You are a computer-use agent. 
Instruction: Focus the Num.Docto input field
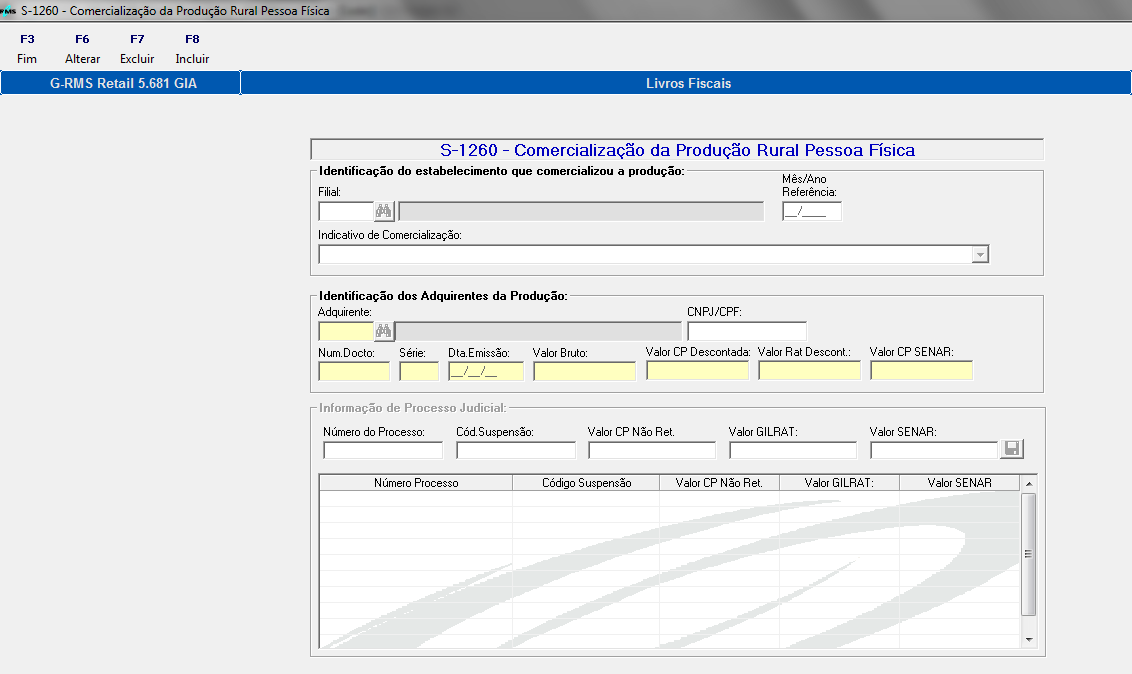pyautogui.click(x=354, y=371)
